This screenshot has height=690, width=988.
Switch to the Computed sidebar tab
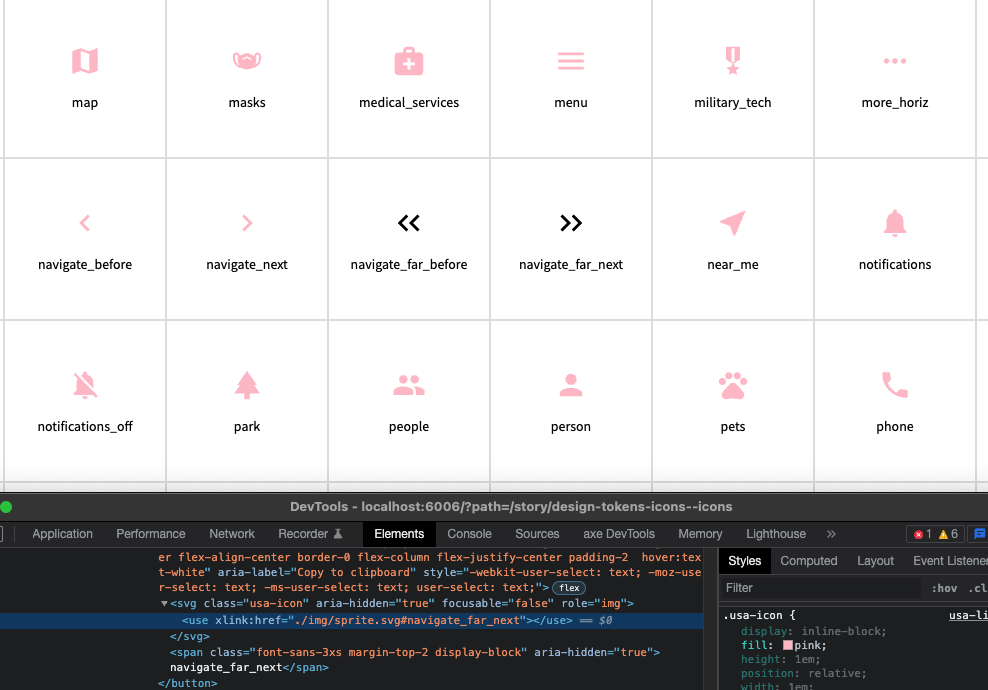click(x=808, y=561)
